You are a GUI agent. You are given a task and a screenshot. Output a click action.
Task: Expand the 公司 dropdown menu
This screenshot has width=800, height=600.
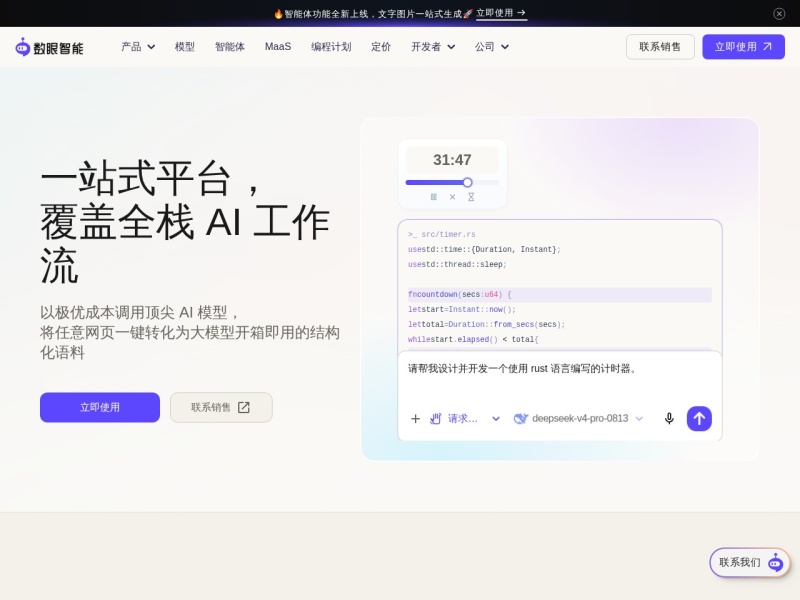(492, 47)
